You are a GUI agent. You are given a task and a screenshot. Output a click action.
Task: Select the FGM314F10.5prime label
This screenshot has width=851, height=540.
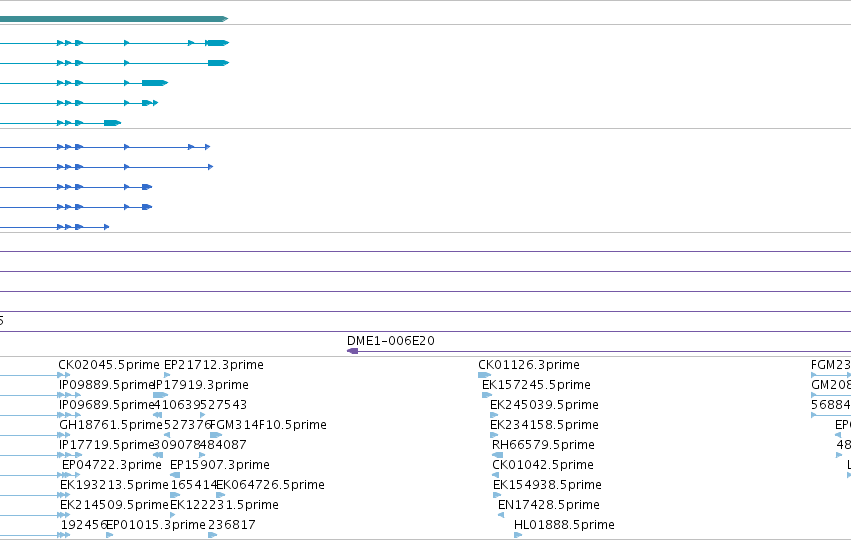268,425
